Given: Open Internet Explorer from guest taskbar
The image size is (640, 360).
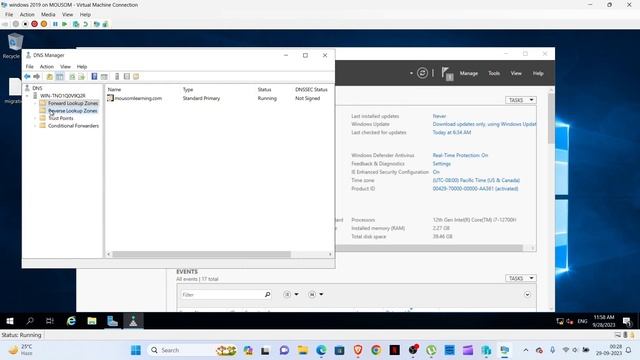Looking at the screenshot, I should (x=71, y=321).
